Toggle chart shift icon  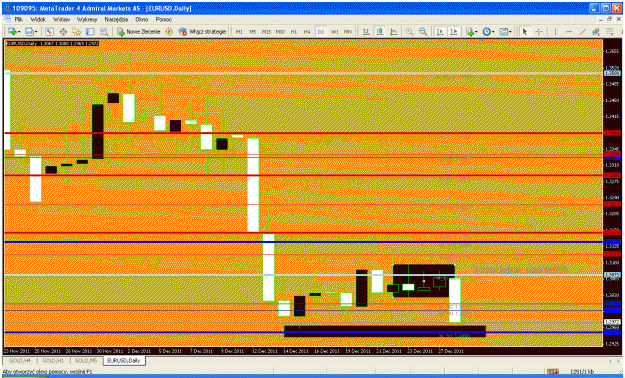click(x=454, y=32)
